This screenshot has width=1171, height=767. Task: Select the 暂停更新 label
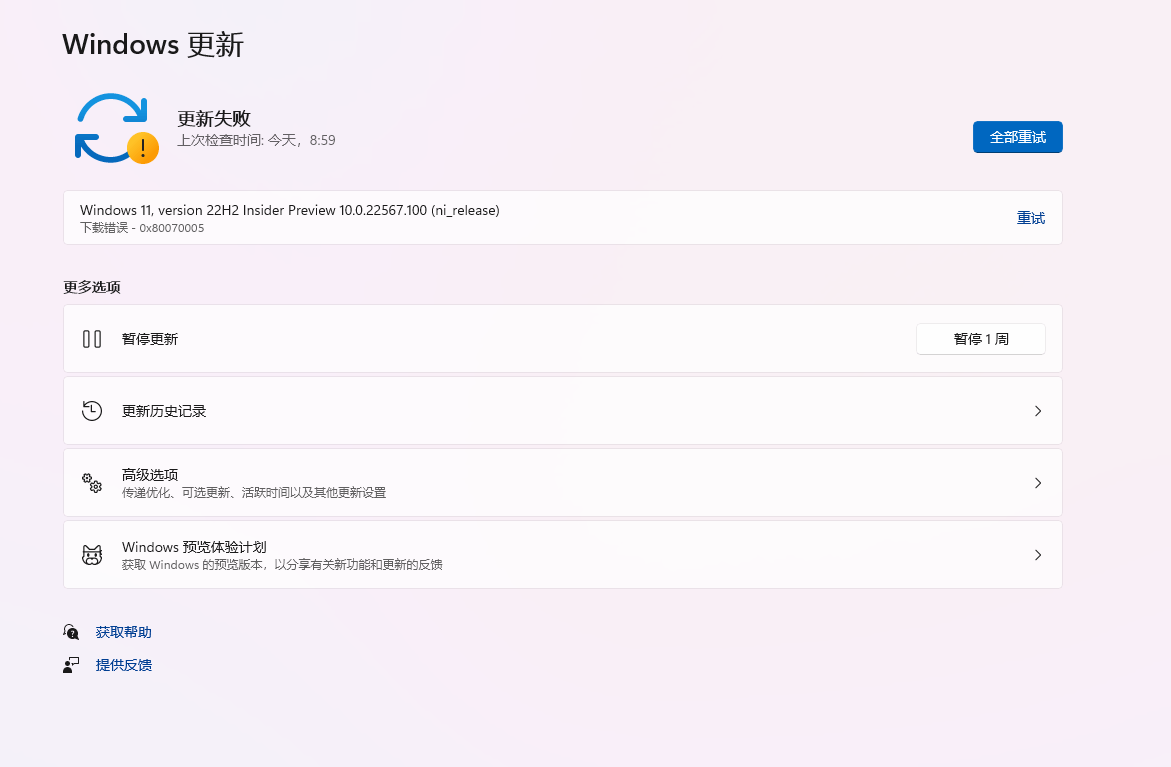tap(150, 339)
